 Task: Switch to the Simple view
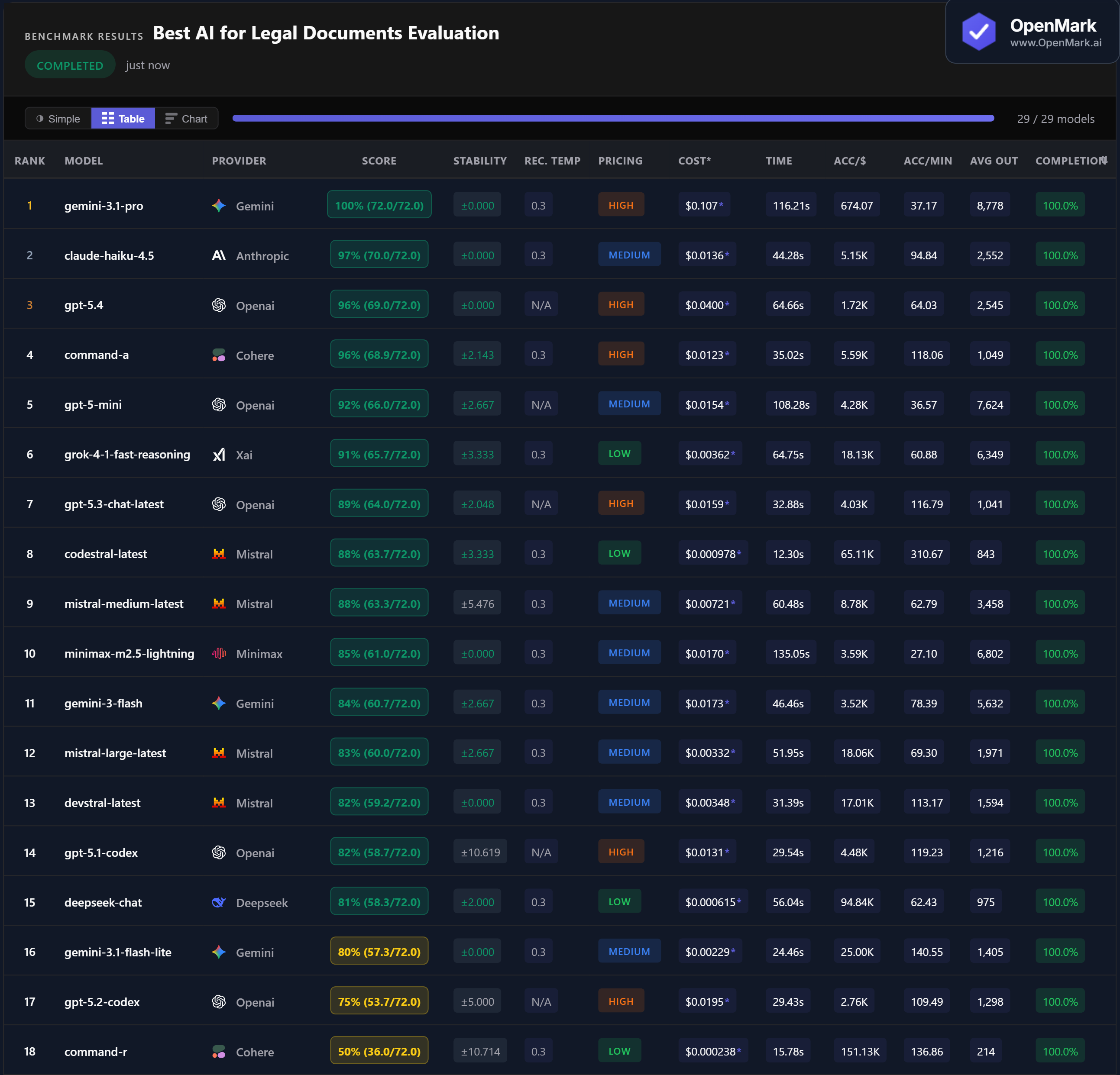[58, 119]
